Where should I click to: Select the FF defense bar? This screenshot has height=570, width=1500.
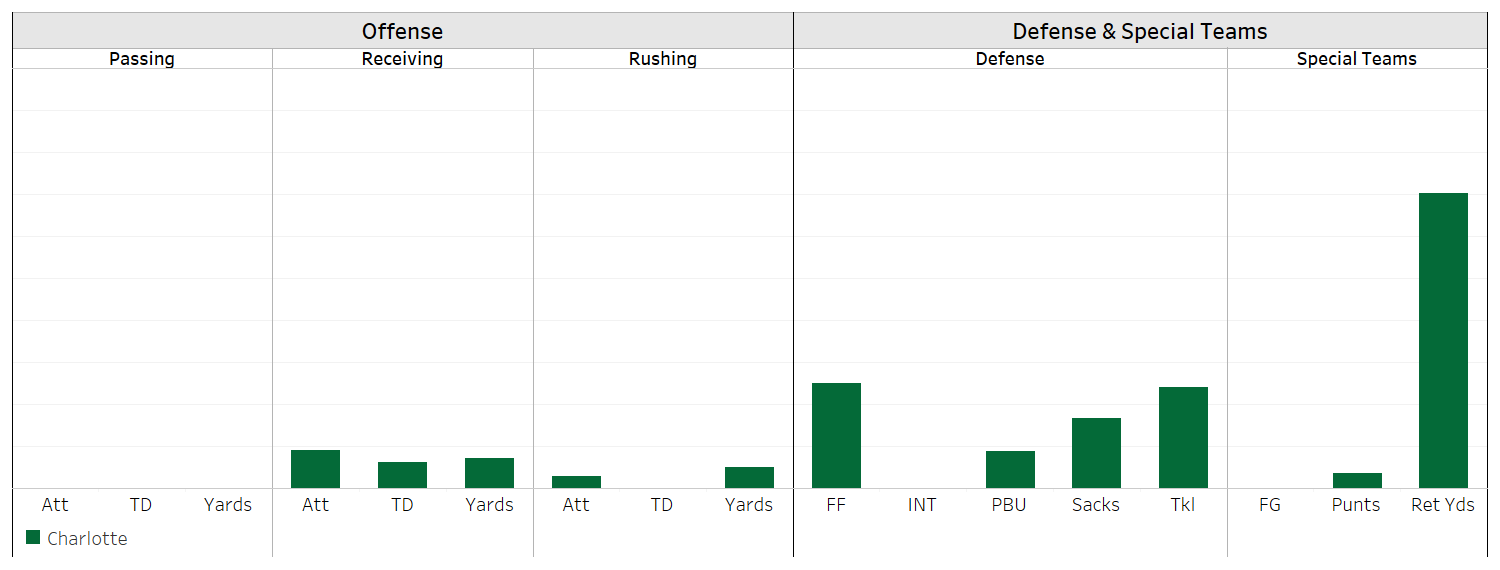836,435
